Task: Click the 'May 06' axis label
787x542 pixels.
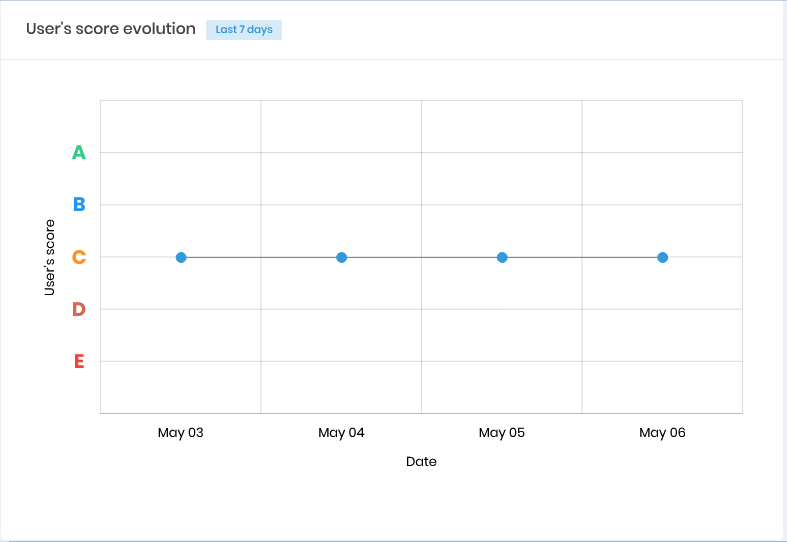Action: [x=663, y=433]
